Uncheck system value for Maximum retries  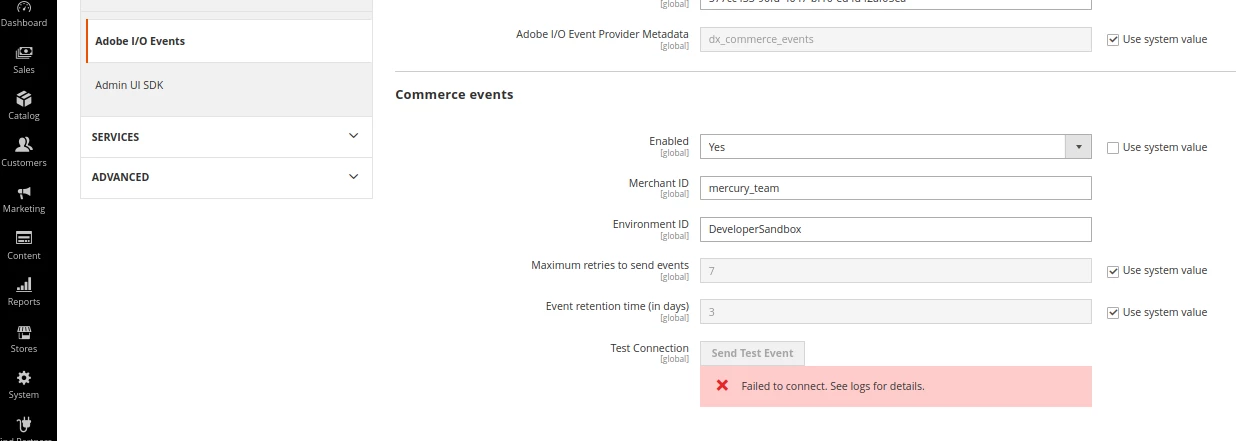1113,271
